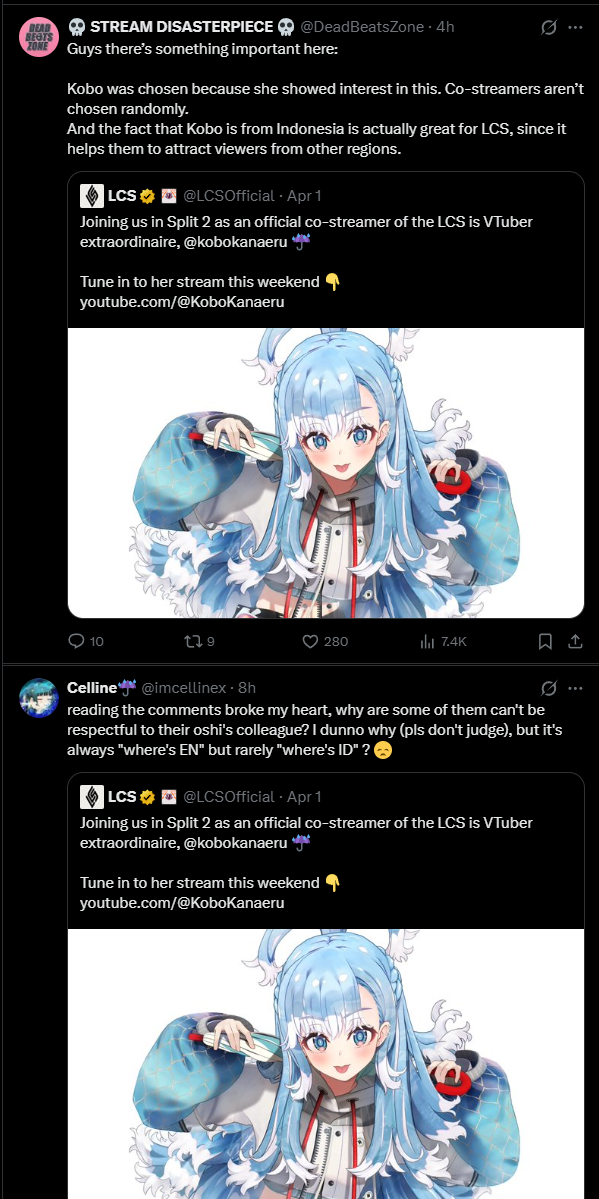
Task: Open Kobo image in second quoted tweet
Action: 326,1064
